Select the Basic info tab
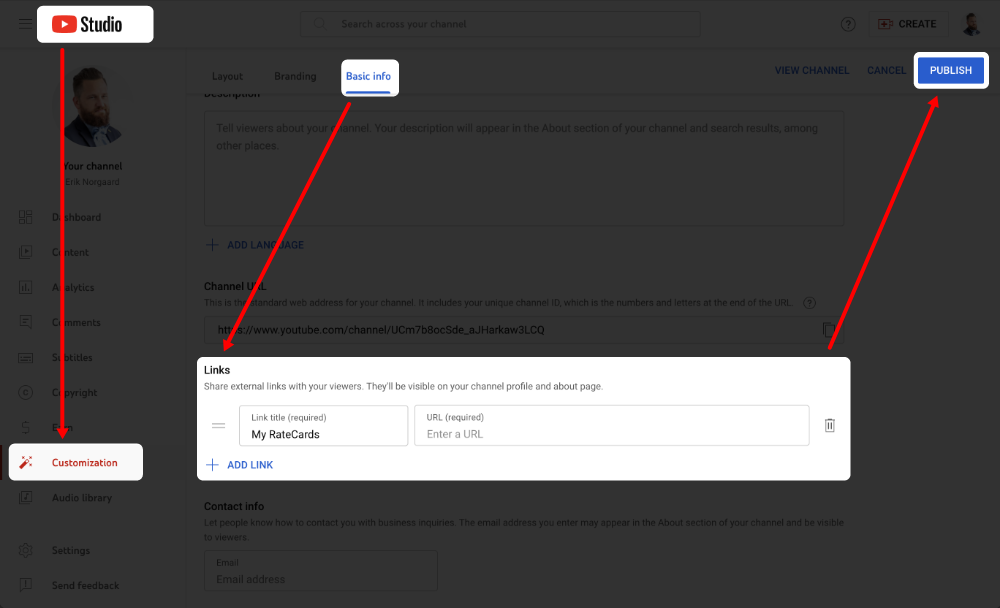The image size is (1000, 608). 368,76
